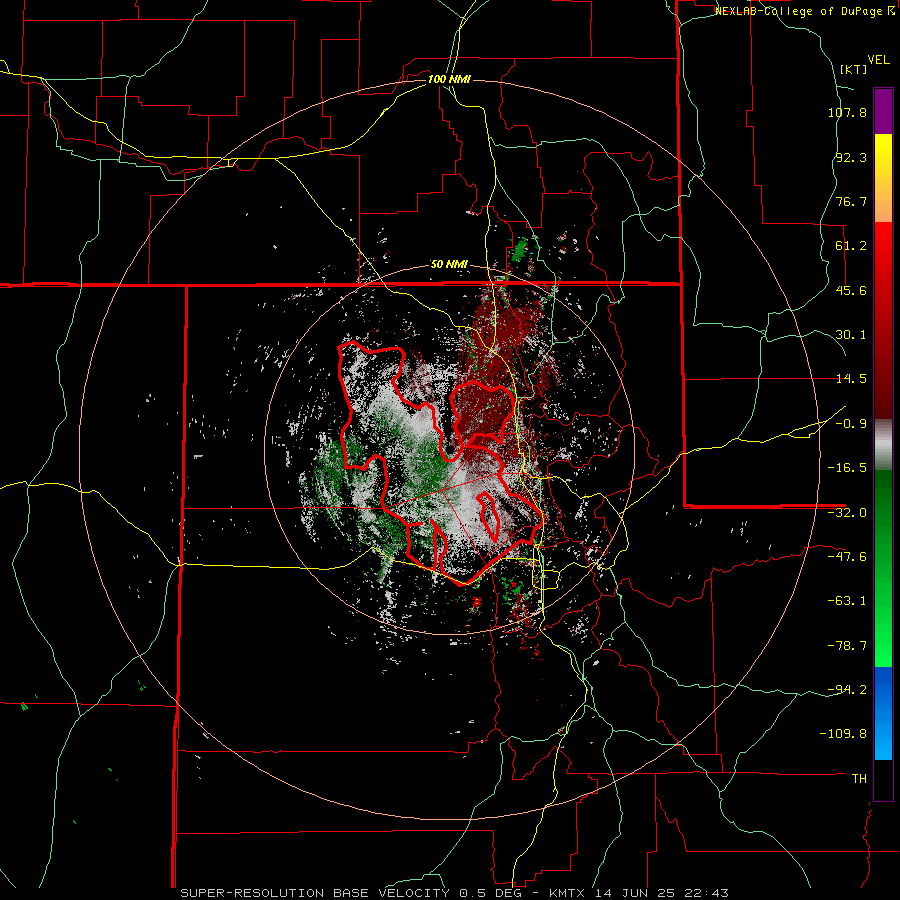Click the 30.1 scale value
This screenshot has height=900, width=900.
point(851,335)
